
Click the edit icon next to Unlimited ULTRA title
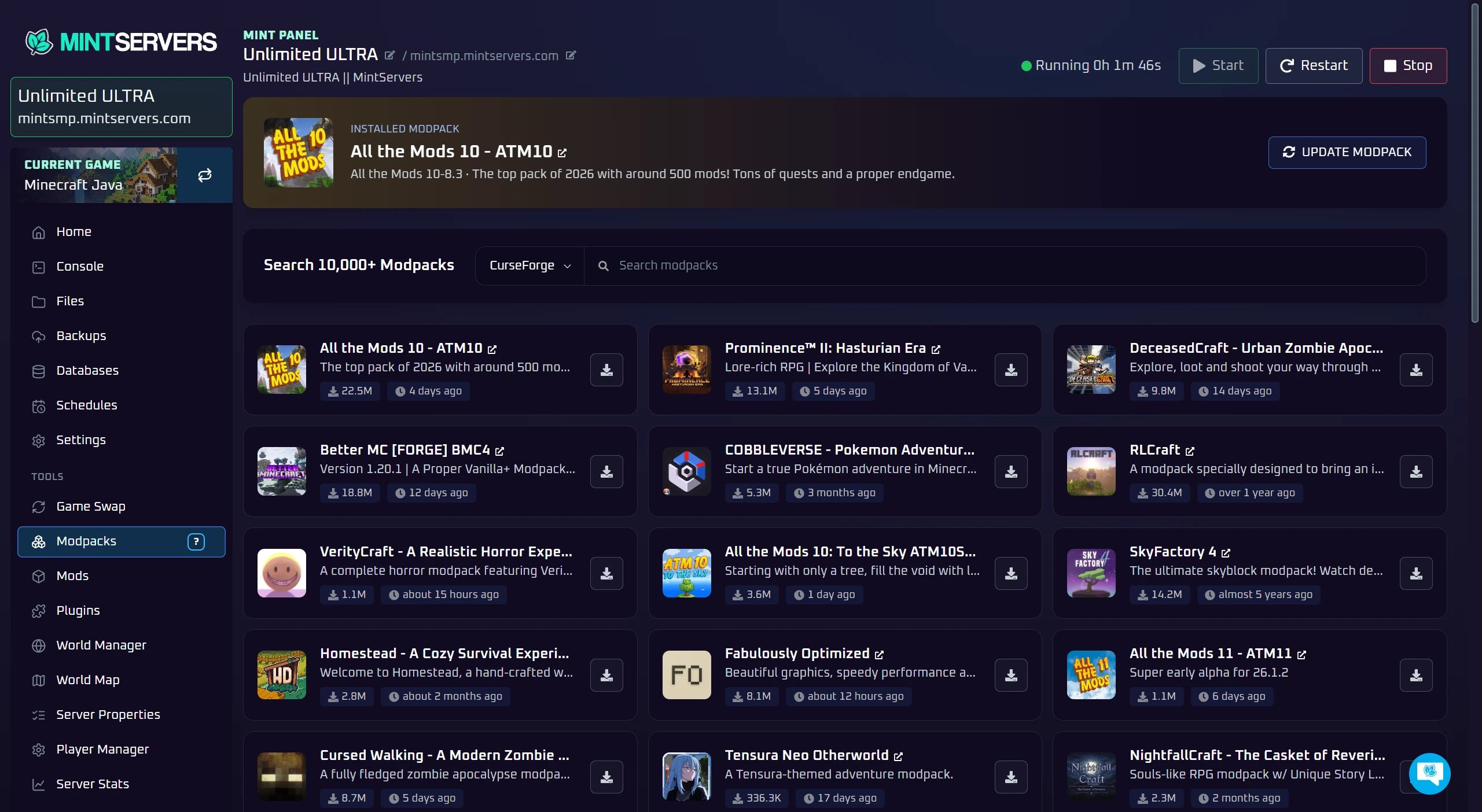(390, 55)
